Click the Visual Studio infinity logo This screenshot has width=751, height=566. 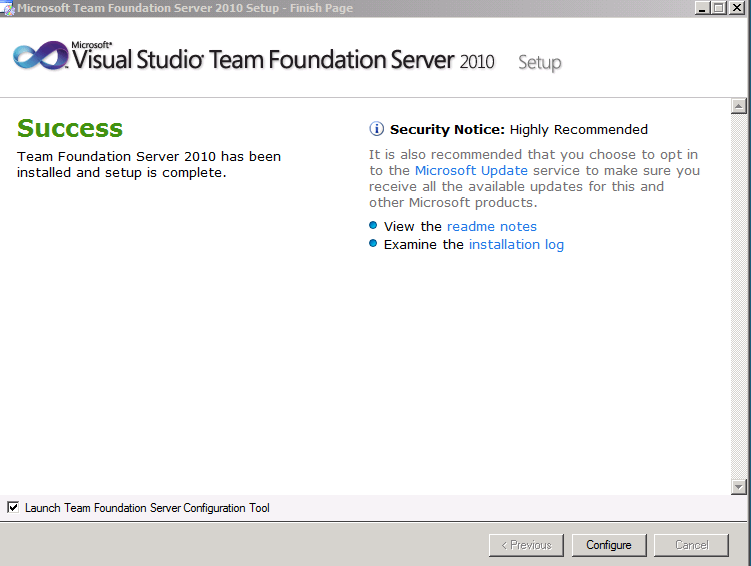click(x=40, y=56)
